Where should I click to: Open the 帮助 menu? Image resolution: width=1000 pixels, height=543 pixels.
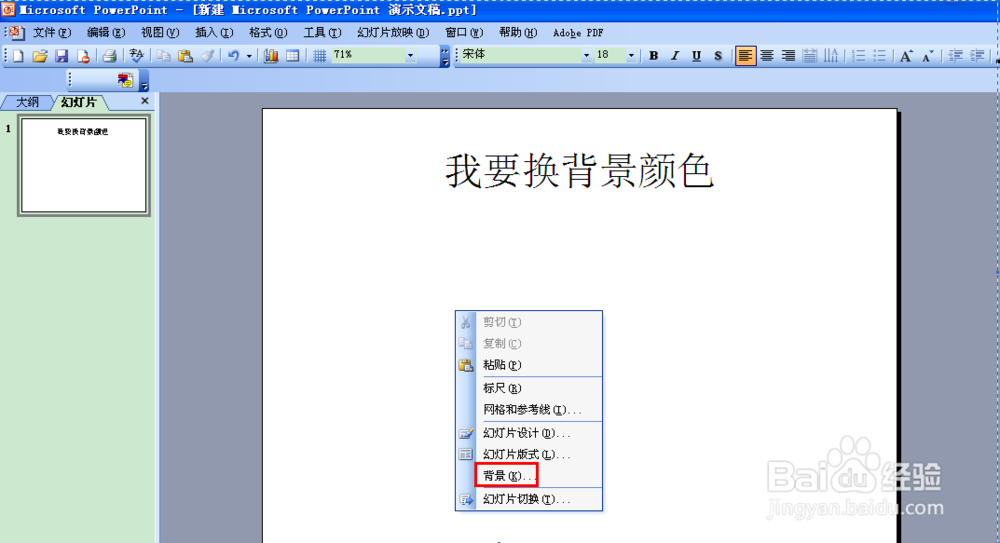(518, 33)
